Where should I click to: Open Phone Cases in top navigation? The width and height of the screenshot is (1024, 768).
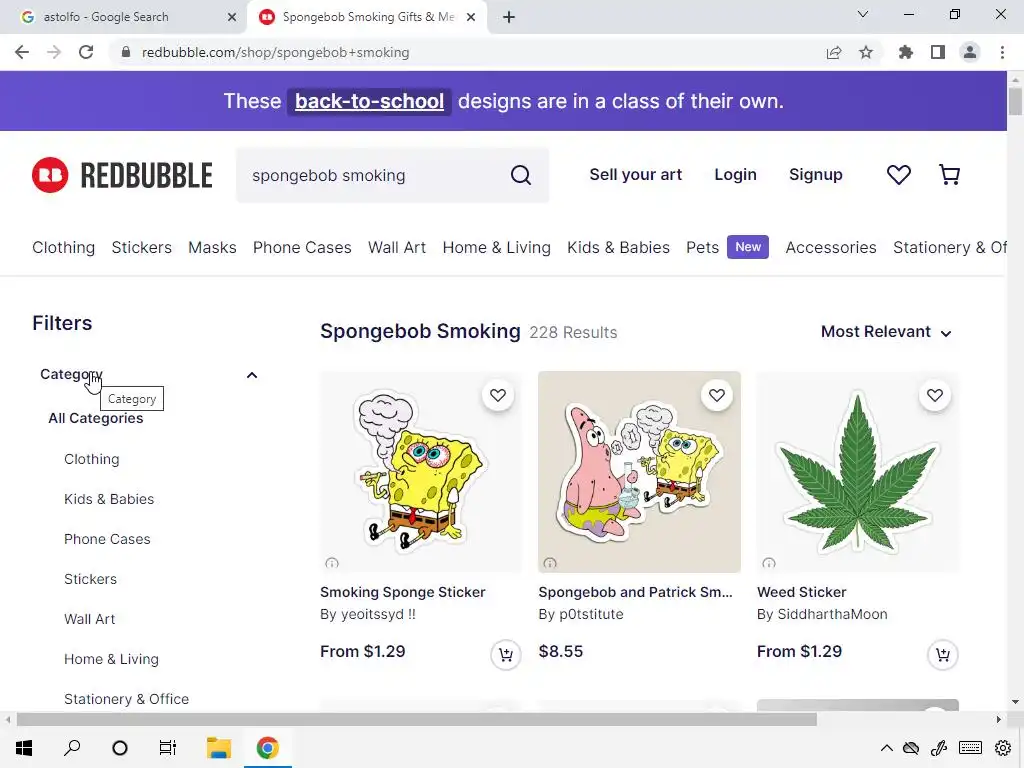click(302, 248)
